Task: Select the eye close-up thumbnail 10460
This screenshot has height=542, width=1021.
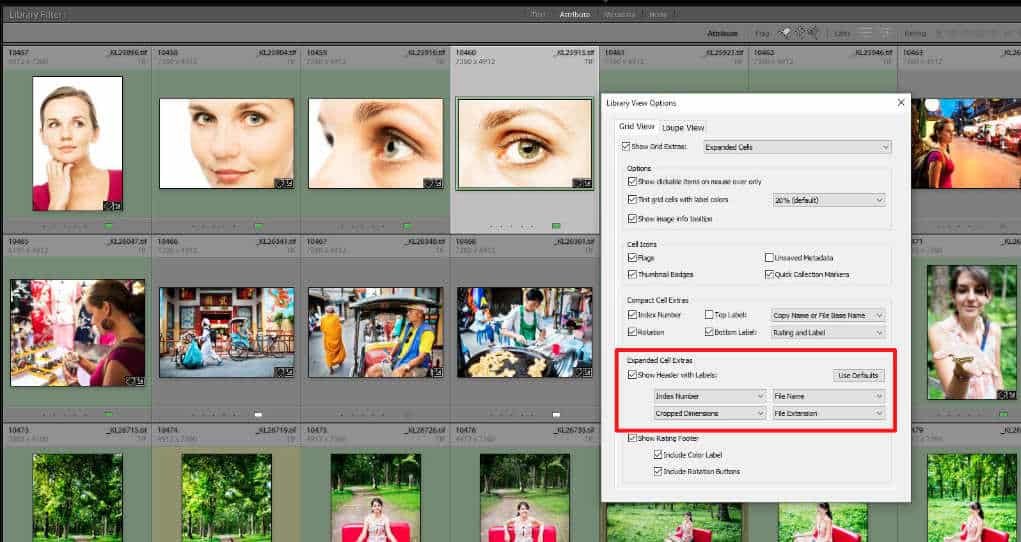Action: pos(525,143)
